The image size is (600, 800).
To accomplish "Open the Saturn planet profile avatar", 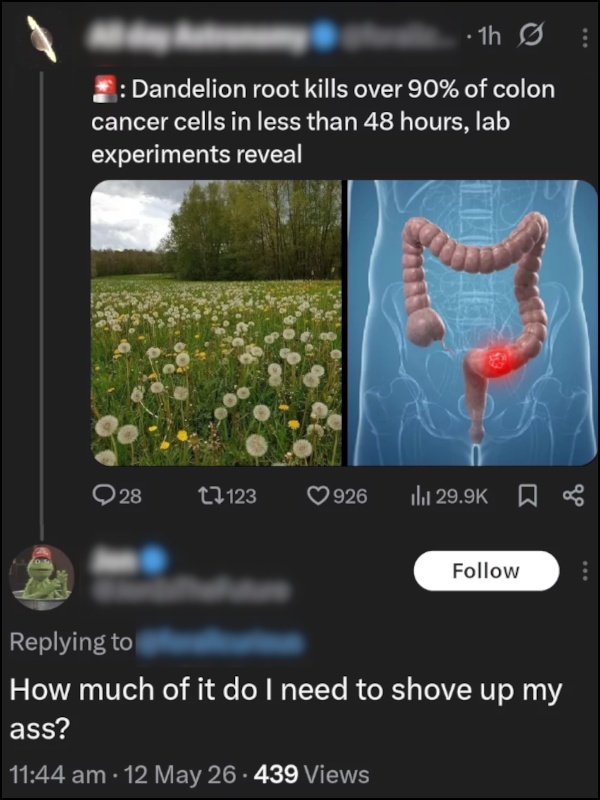I will tap(42, 39).
